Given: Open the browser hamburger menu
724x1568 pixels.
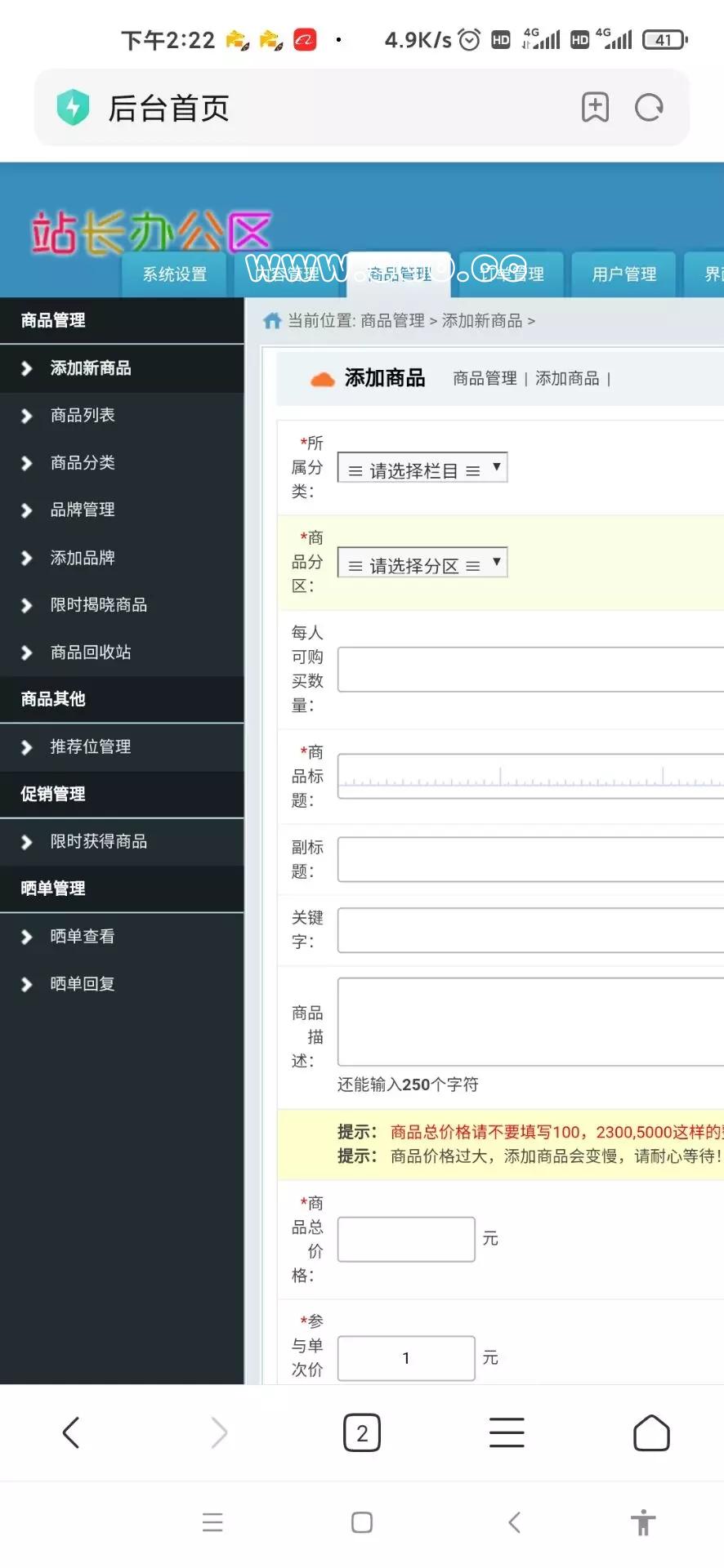Looking at the screenshot, I should pyautogui.click(x=507, y=1432).
